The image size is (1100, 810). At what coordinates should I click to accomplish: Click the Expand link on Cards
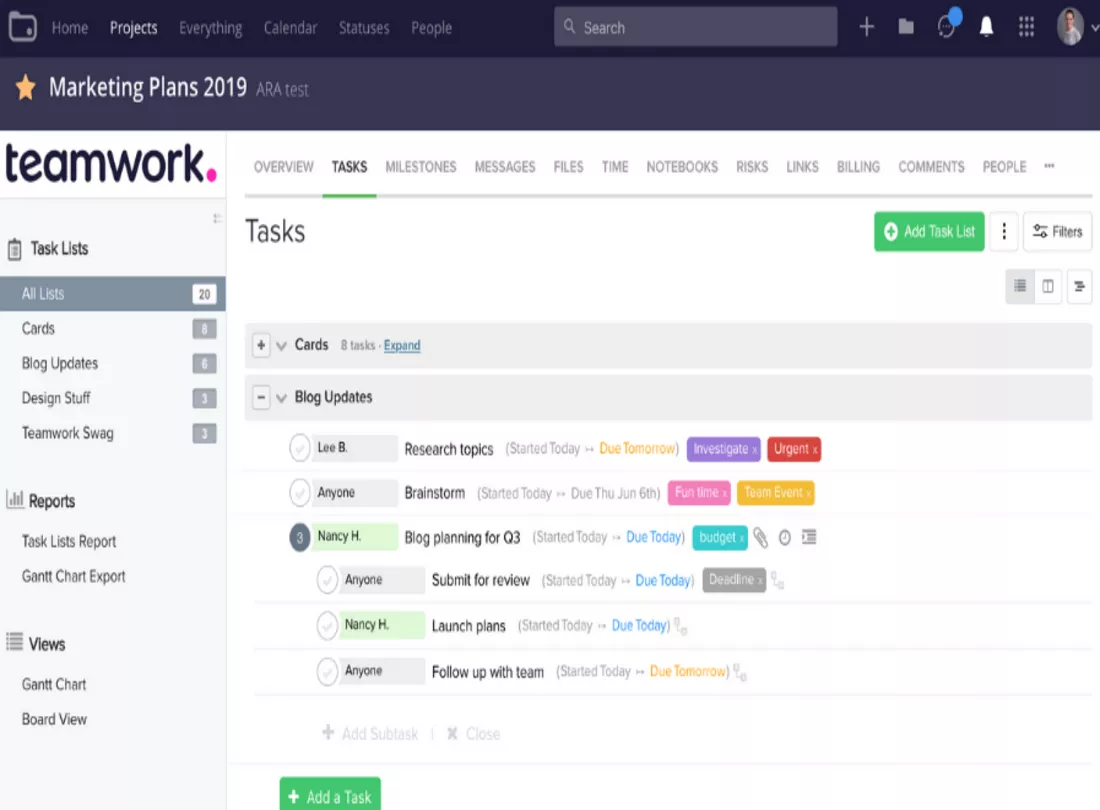click(x=402, y=345)
